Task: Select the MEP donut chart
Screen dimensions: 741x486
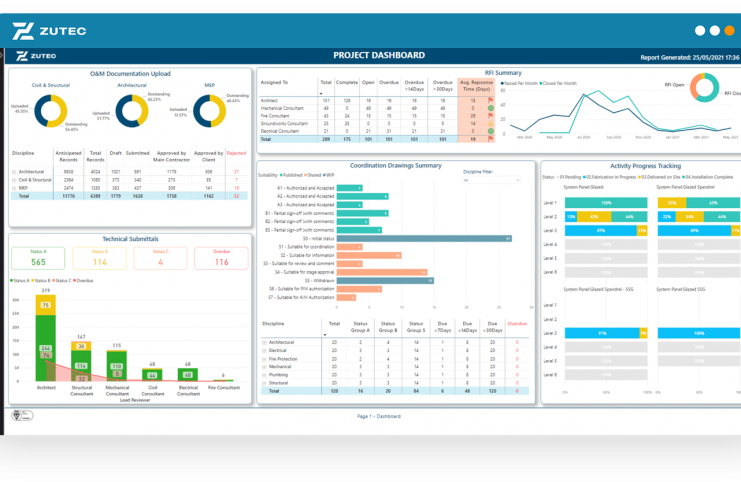Action: 209,111
